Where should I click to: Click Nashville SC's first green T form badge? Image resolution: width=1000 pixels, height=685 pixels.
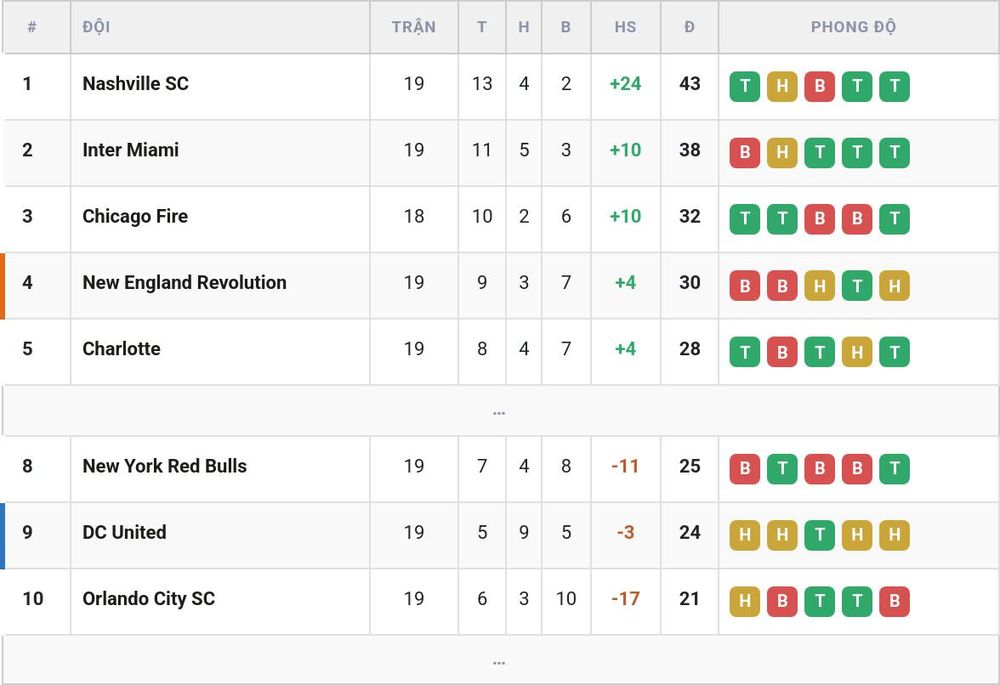pyautogui.click(x=744, y=86)
